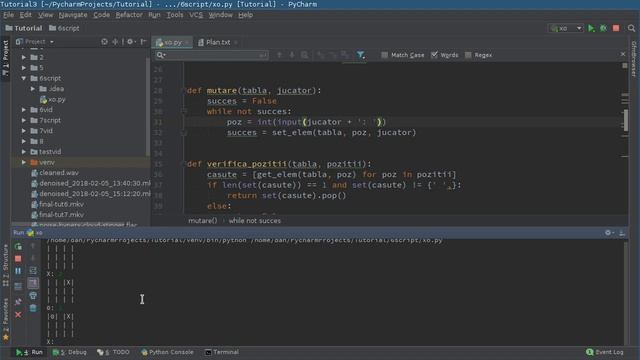
Task: Toggle the Regex checkbox
Action: pyautogui.click(x=468, y=55)
